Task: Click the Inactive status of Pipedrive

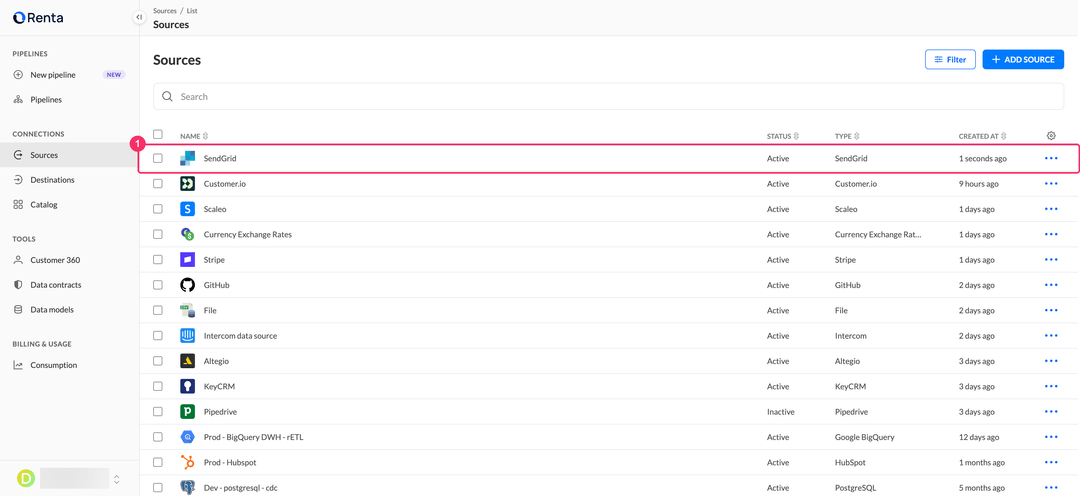Action: (x=780, y=411)
